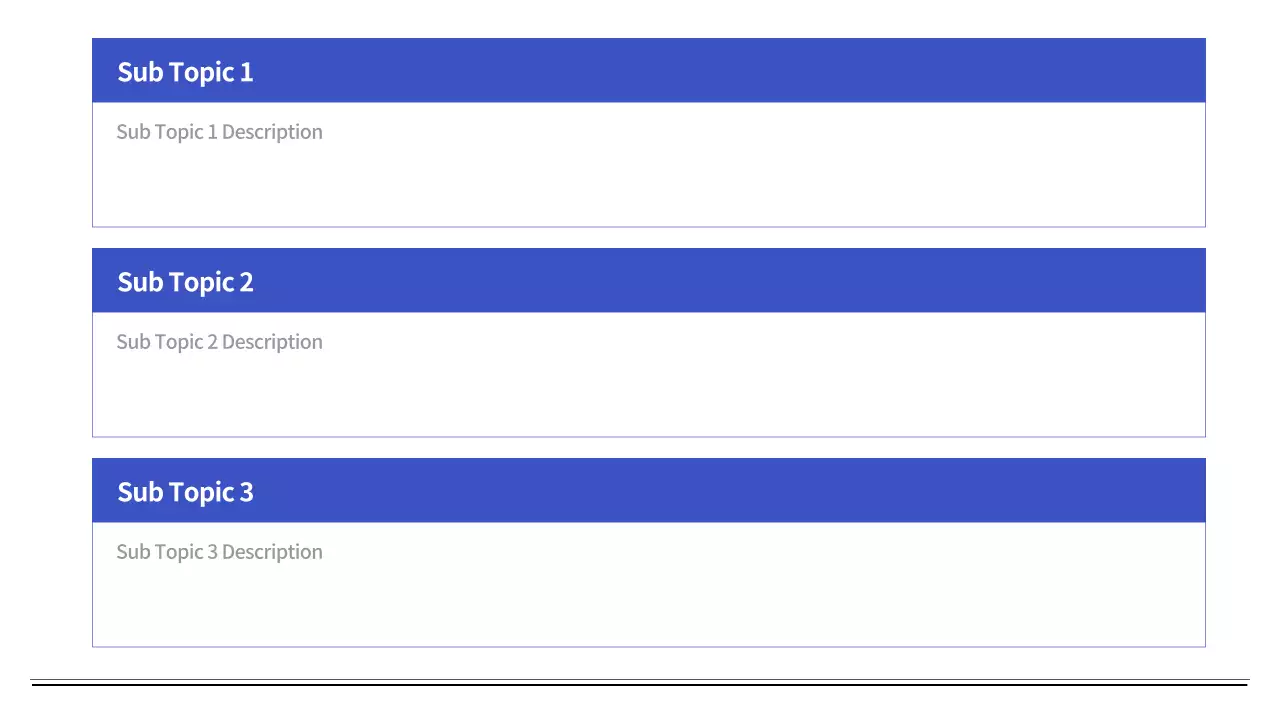Image resolution: width=1280 pixels, height=720 pixels.
Task: Click the word "Description" under Sub Topic 2
Action: click(x=272, y=342)
